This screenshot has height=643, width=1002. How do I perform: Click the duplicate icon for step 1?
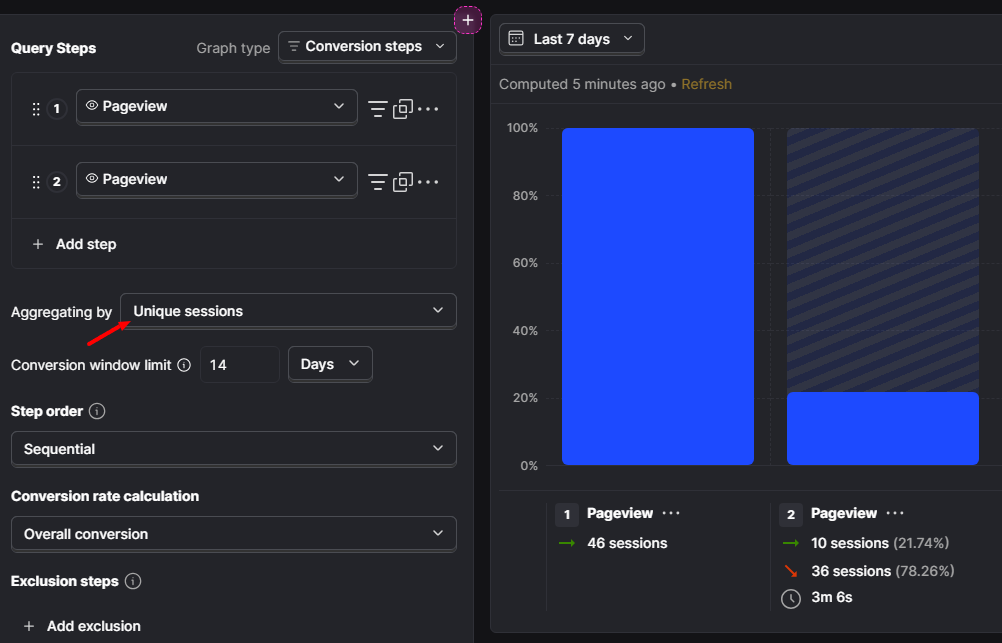coord(402,109)
